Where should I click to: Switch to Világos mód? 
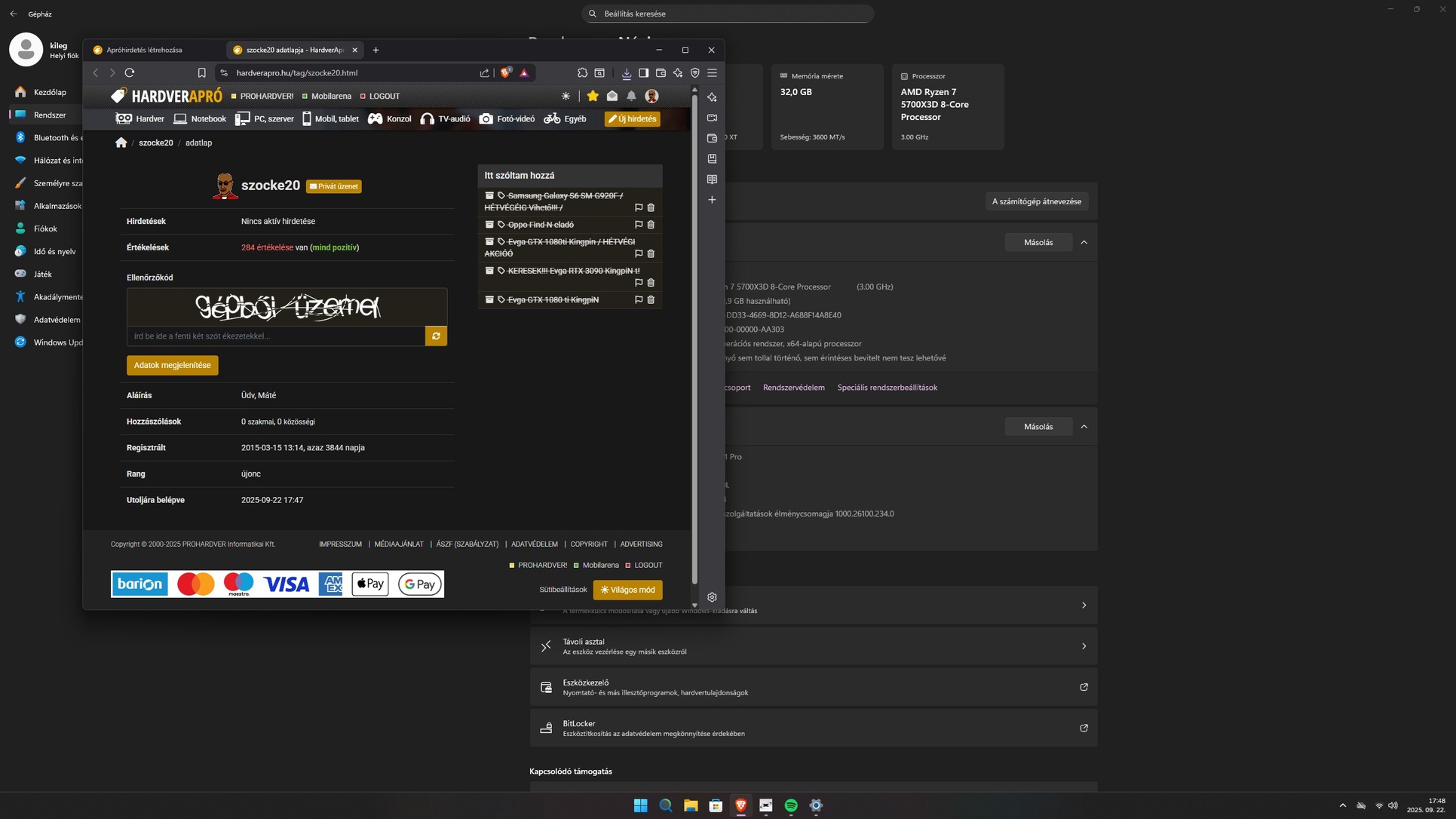[627, 590]
